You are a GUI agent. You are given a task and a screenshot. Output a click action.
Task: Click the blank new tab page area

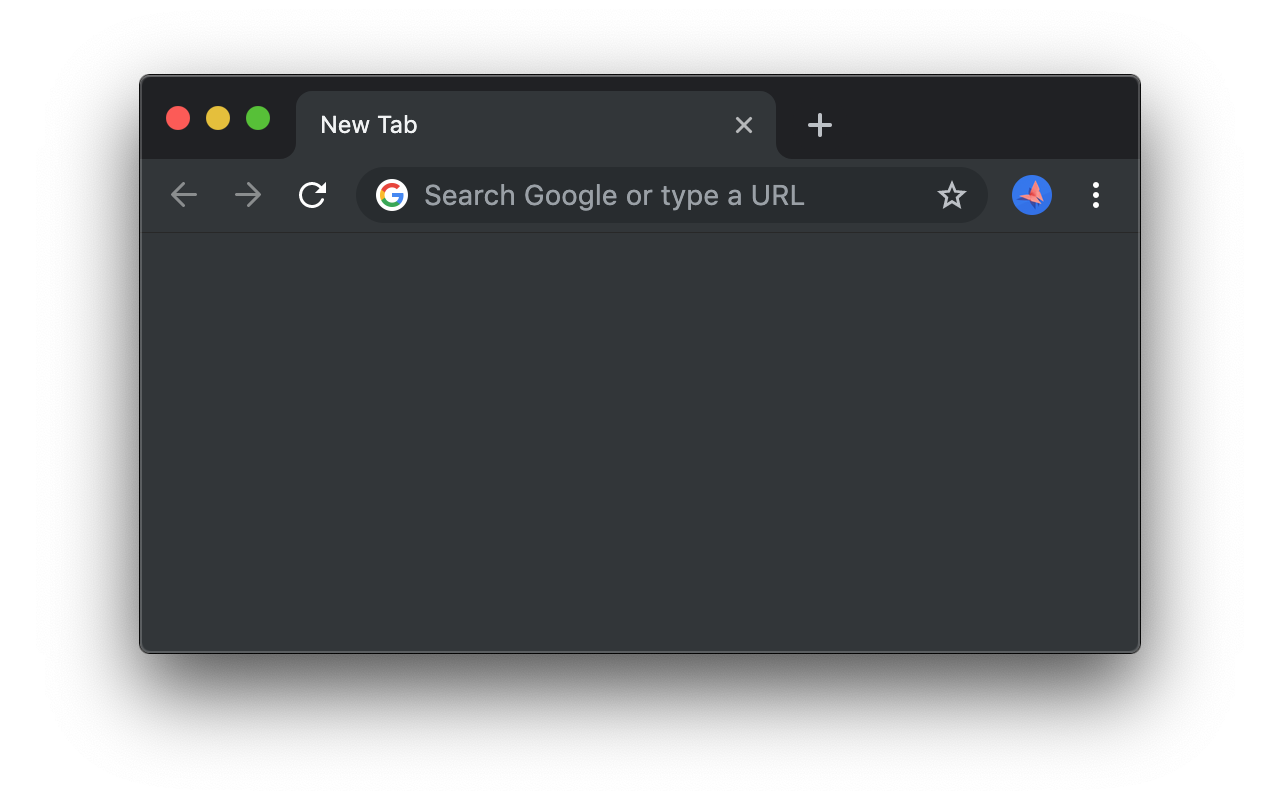click(x=640, y=440)
